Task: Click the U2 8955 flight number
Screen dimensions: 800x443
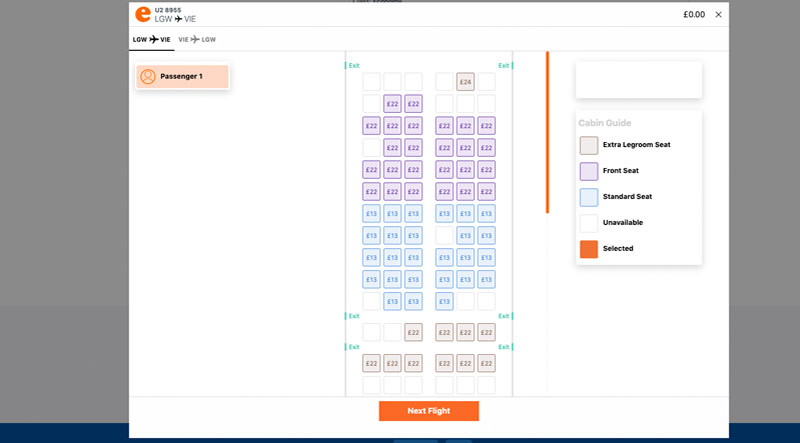Action: click(168, 10)
